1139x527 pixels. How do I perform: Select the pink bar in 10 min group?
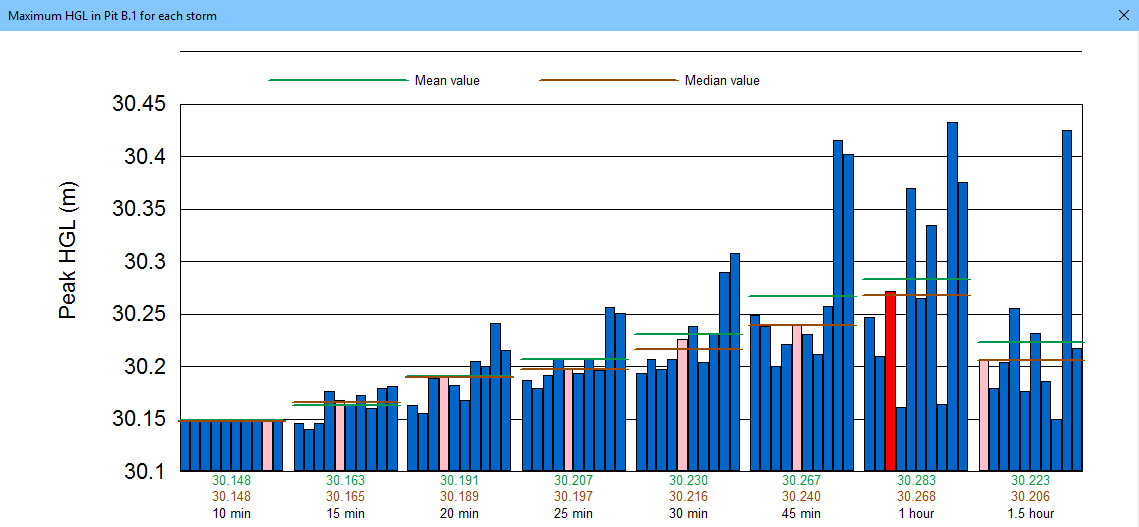tap(267, 446)
